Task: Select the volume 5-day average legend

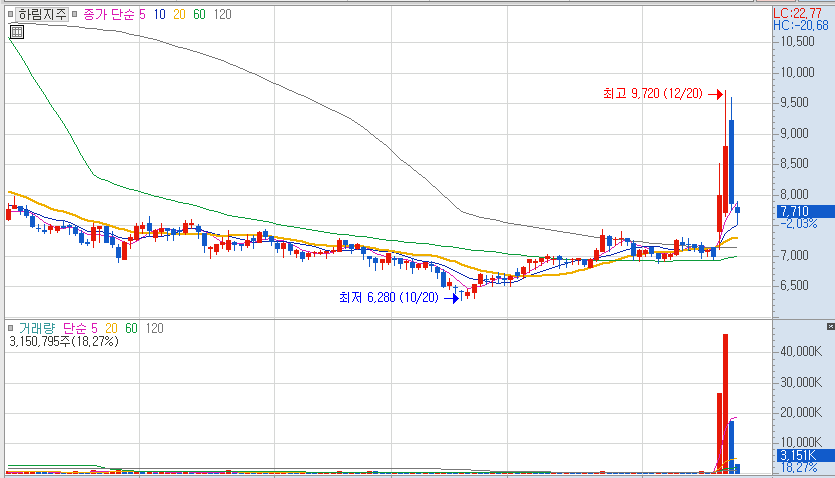Action: [x=94, y=328]
